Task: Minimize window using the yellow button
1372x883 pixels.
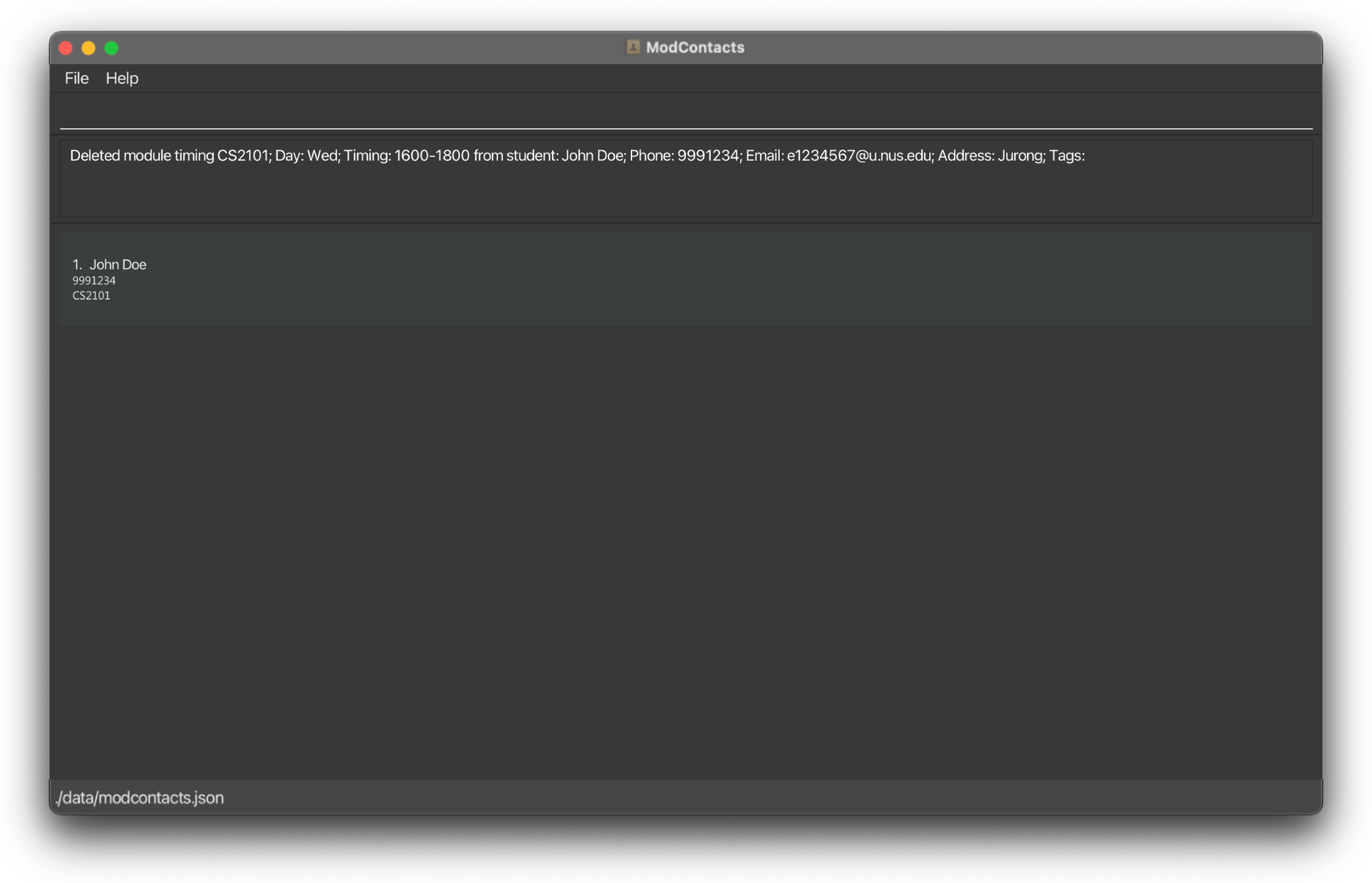Action: tap(89, 48)
